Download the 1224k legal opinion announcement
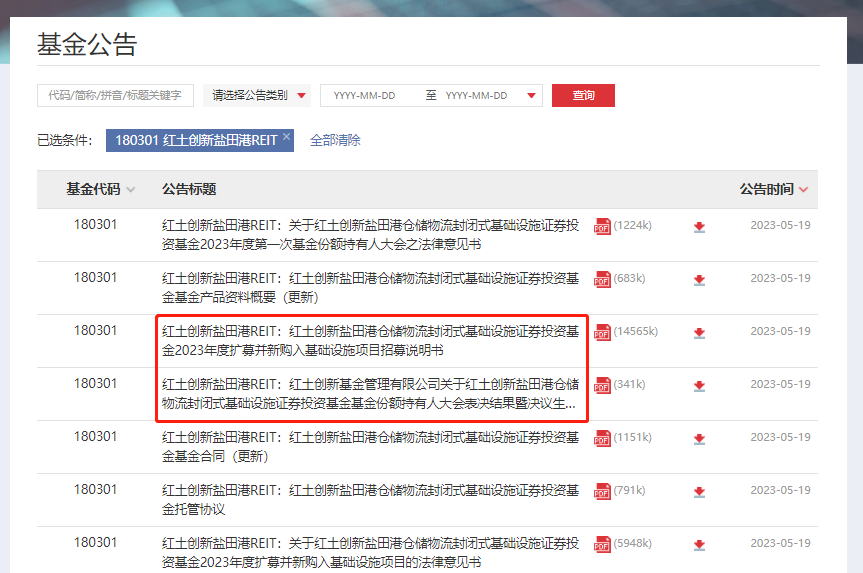The image size is (863, 573). point(699,227)
